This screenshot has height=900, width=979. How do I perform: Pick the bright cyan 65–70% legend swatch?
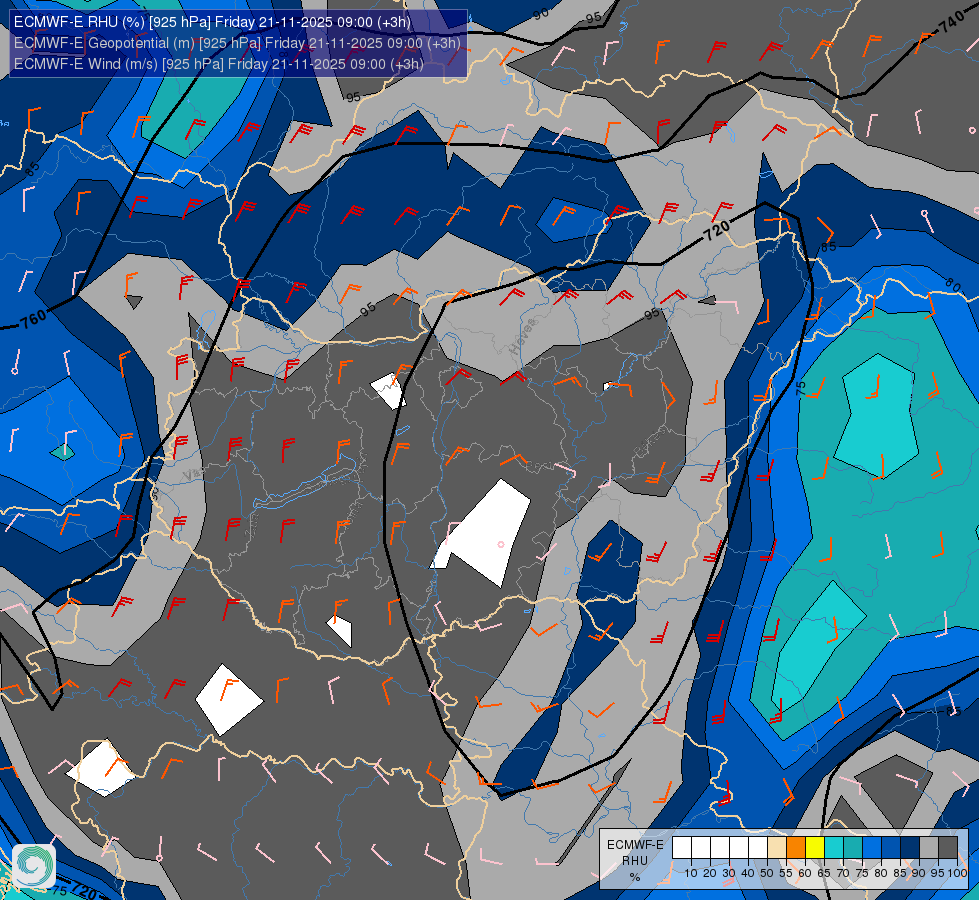(834, 848)
